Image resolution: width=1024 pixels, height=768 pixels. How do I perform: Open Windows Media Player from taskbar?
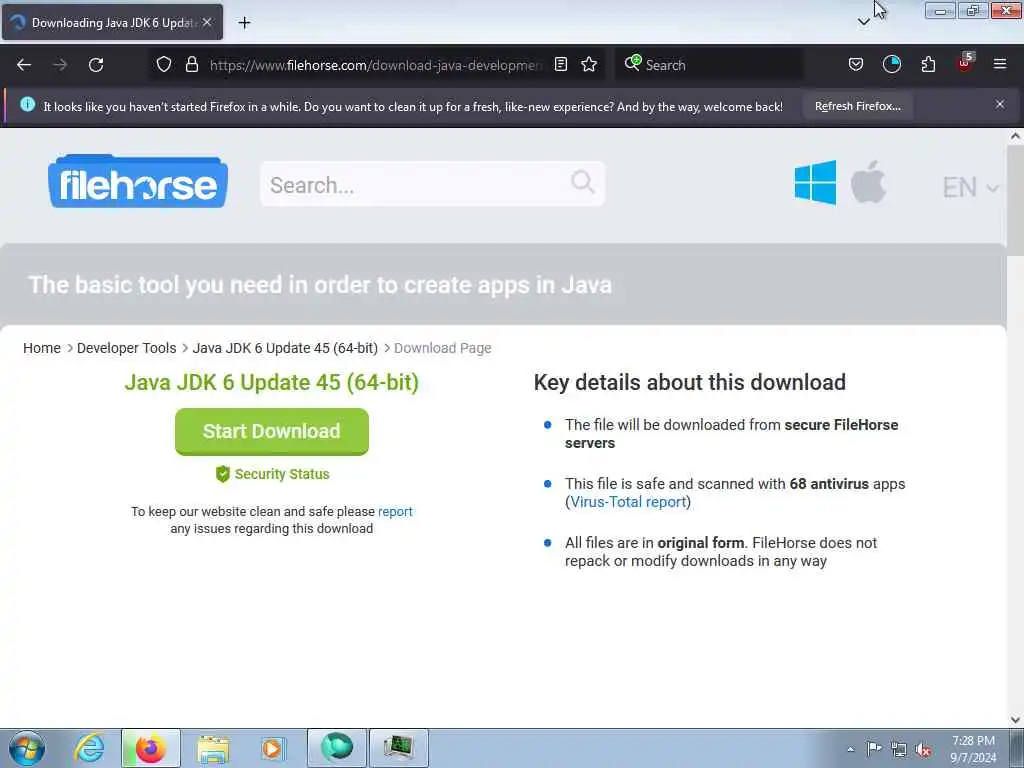click(273, 748)
